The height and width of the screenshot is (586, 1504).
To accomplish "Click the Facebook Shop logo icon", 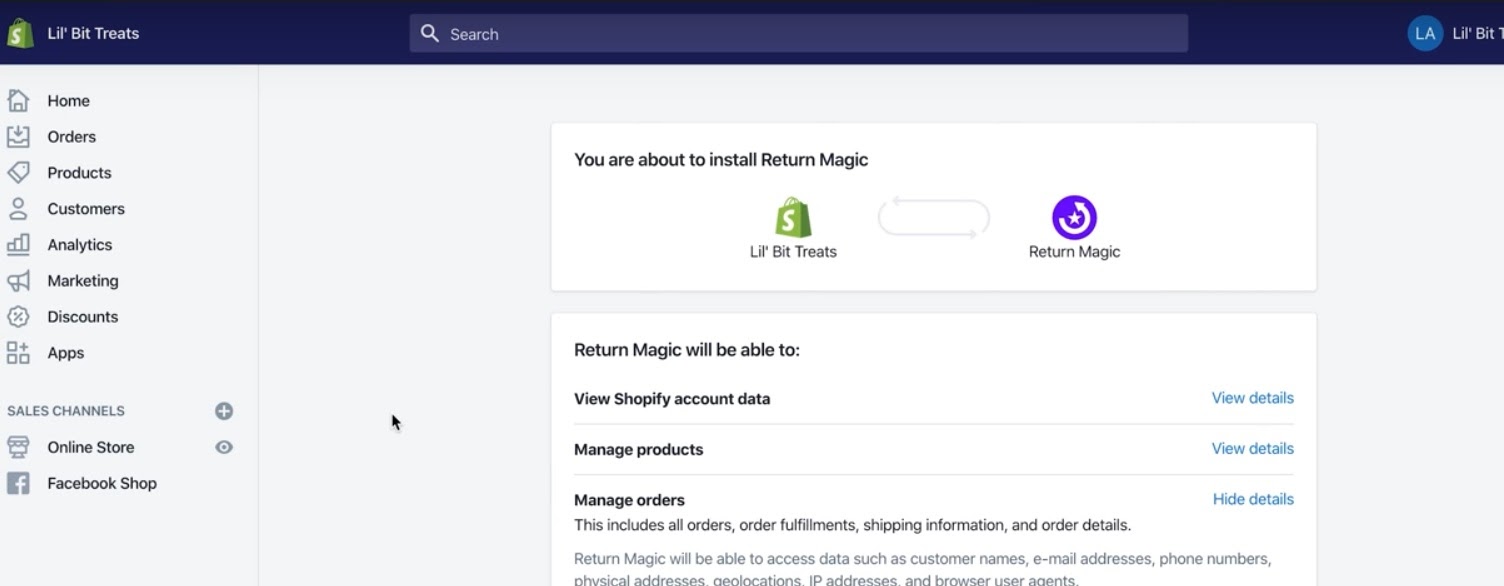I will [18, 483].
